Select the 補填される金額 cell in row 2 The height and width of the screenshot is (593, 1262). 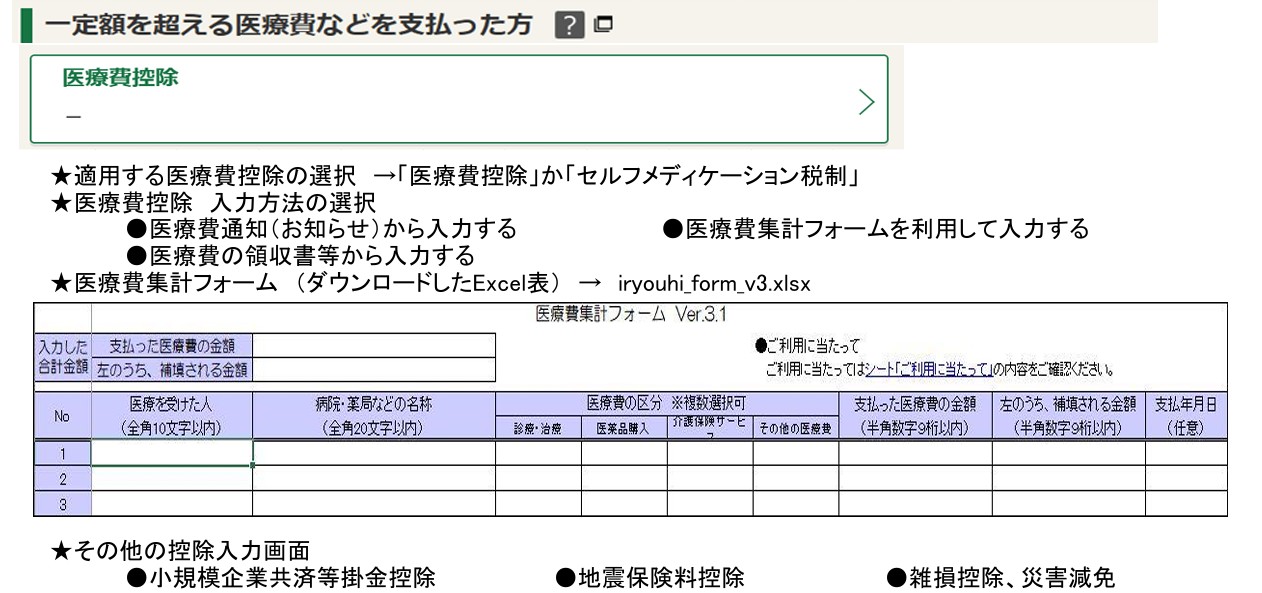tap(1068, 478)
